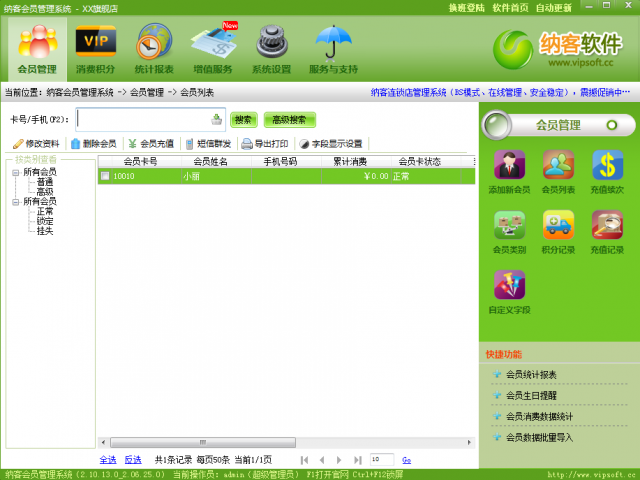Screen dimensions: 640x480
Task: Click the ¥0.00 cumulative spending cell
Action: (x=356, y=176)
